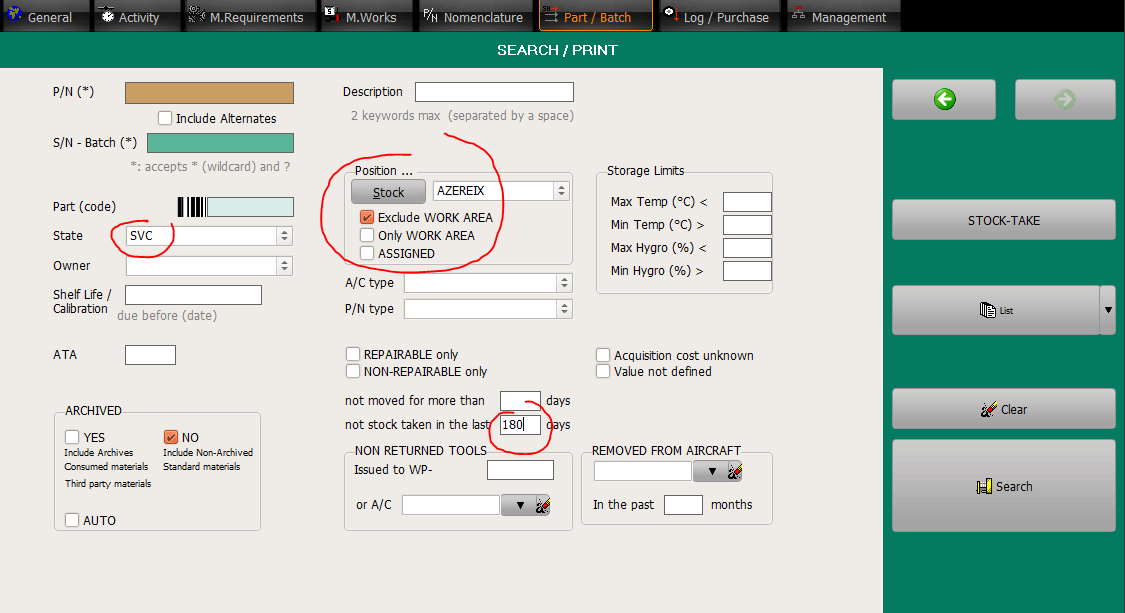
Task: Click the Max Temp (°C) field
Action: 747,202
